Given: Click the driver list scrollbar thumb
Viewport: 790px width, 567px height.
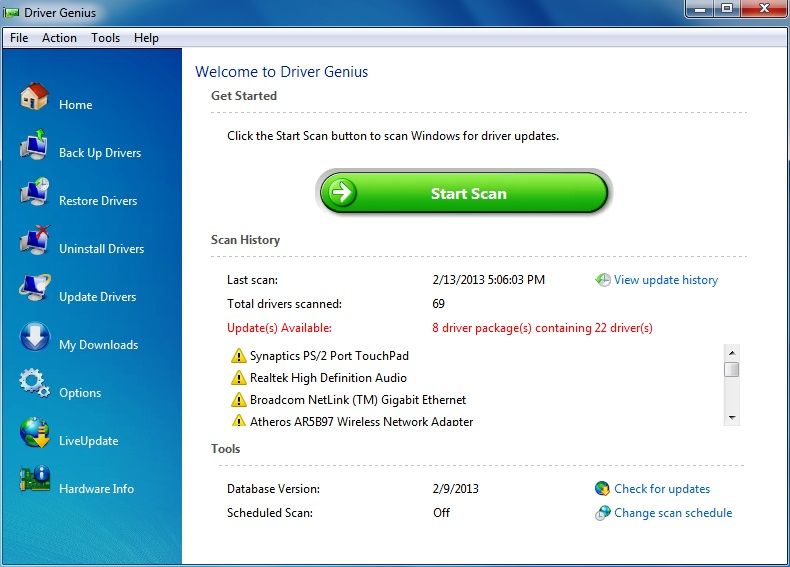Looking at the screenshot, I should (x=732, y=369).
